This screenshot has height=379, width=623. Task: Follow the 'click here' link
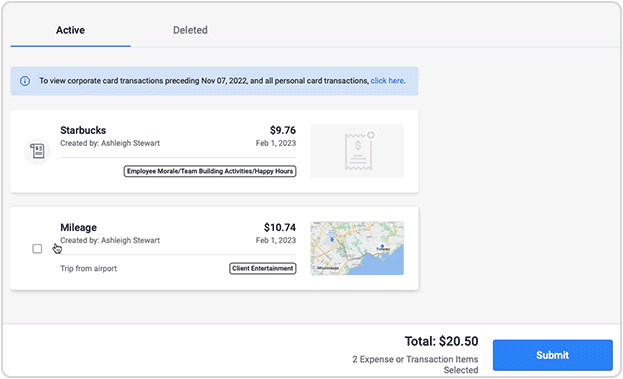point(387,81)
